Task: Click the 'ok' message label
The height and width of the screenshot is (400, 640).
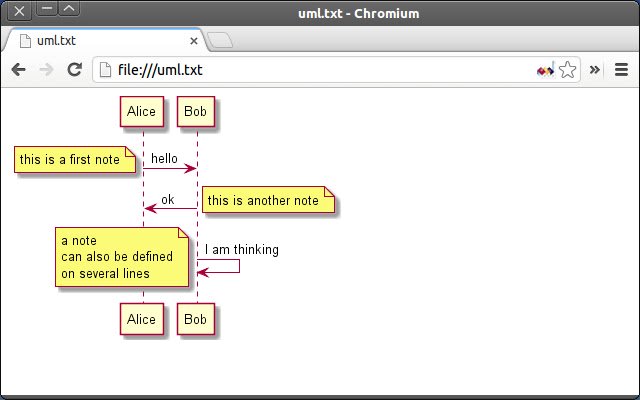Action: coord(168,200)
